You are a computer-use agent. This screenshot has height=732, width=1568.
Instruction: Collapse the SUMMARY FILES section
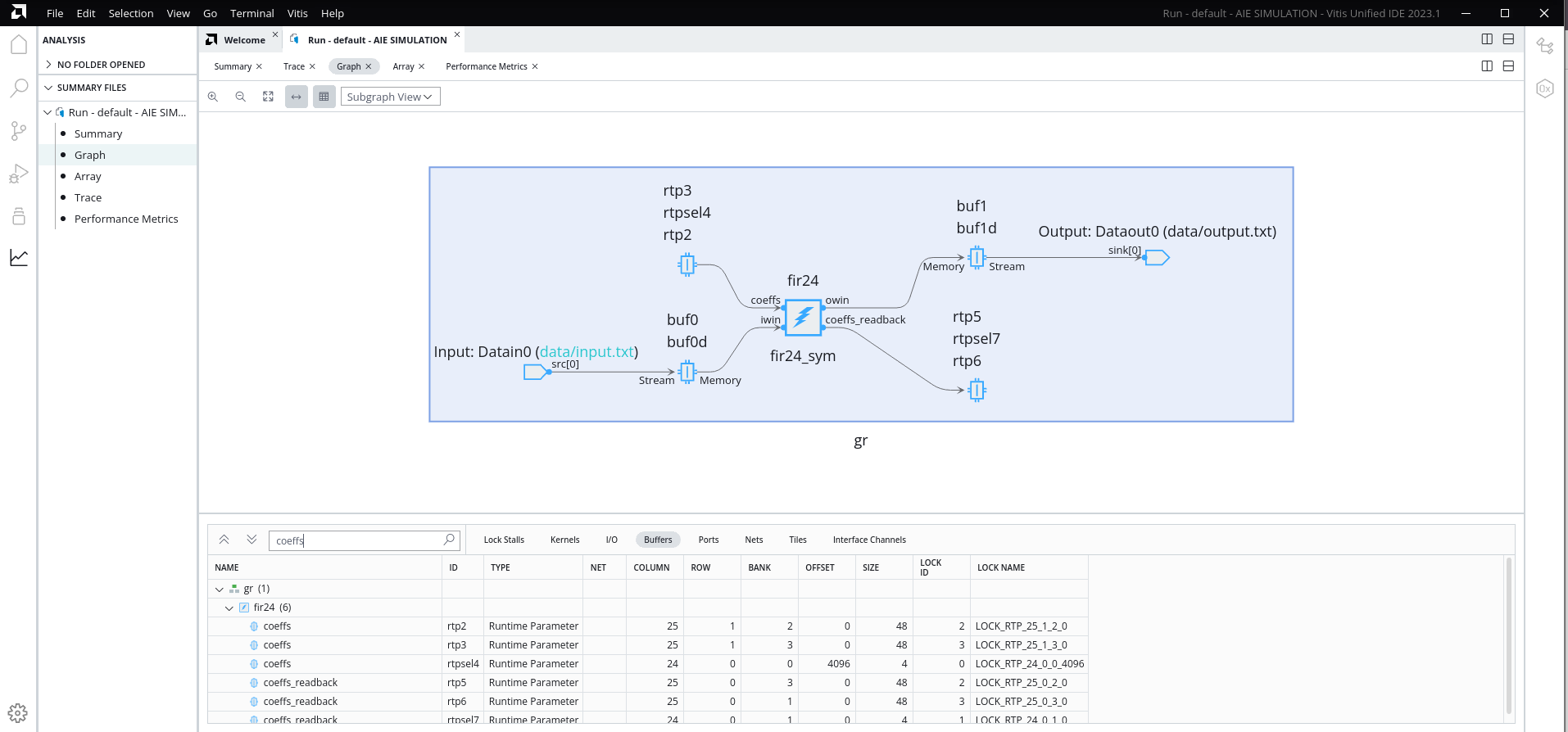49,88
